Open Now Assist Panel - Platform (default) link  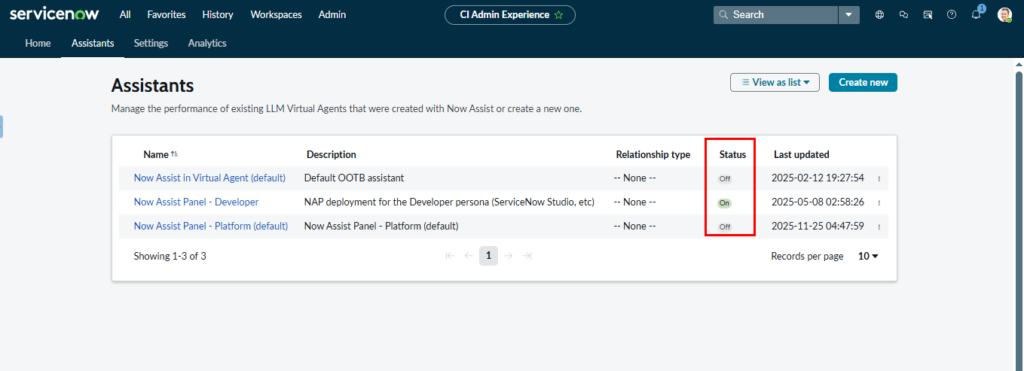211,227
